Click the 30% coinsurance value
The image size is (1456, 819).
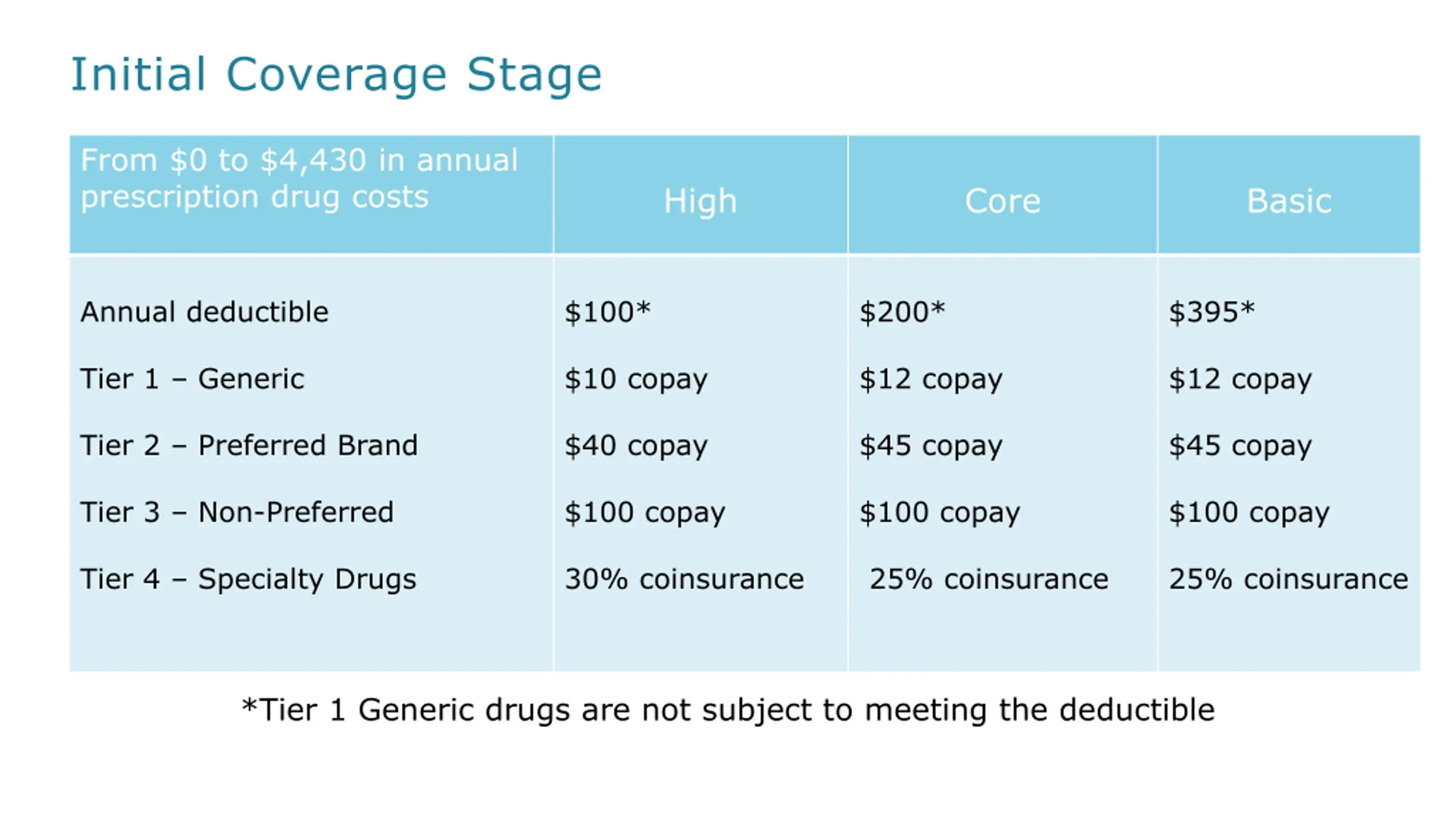(x=684, y=579)
